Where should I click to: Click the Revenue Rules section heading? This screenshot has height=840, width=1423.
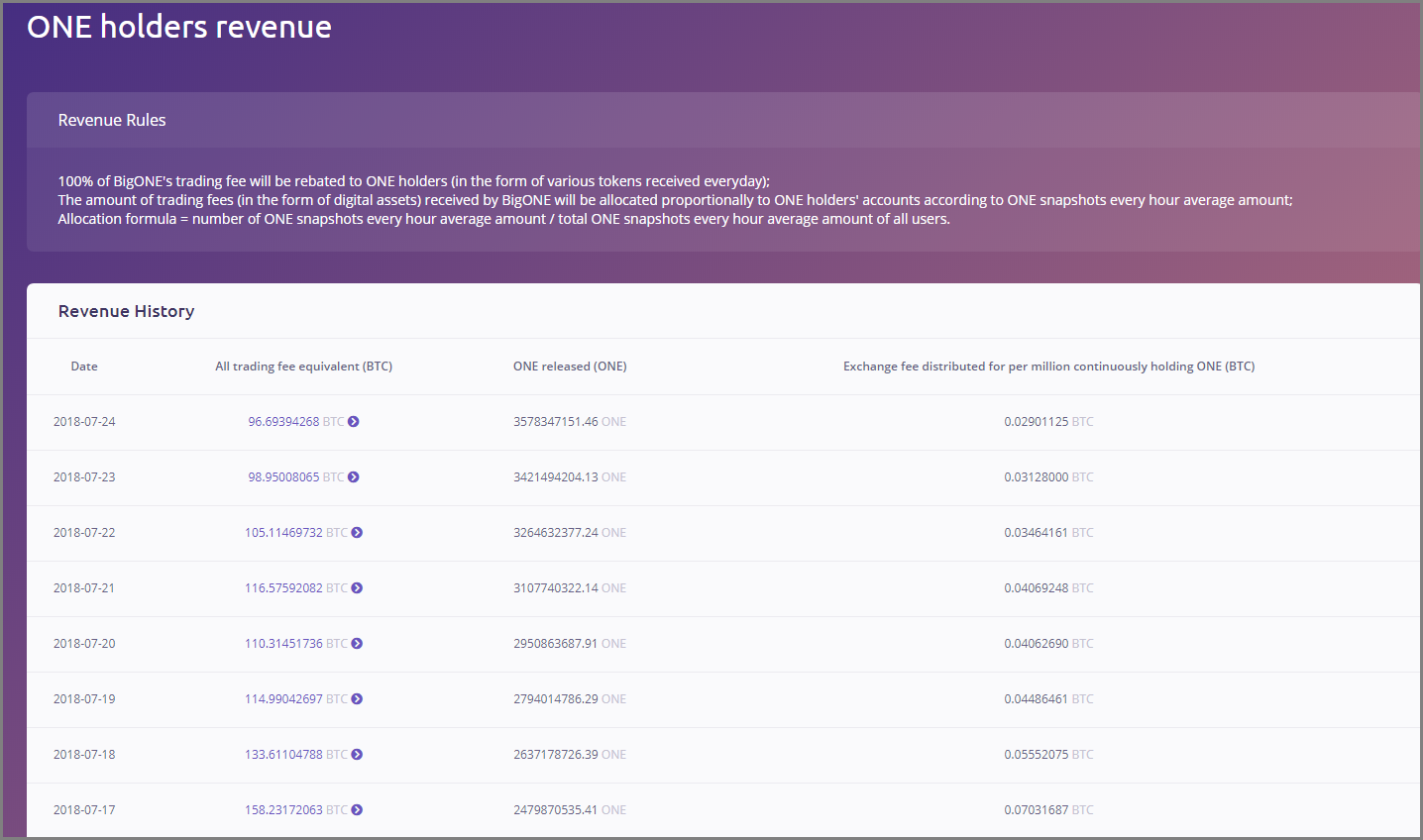click(x=112, y=120)
